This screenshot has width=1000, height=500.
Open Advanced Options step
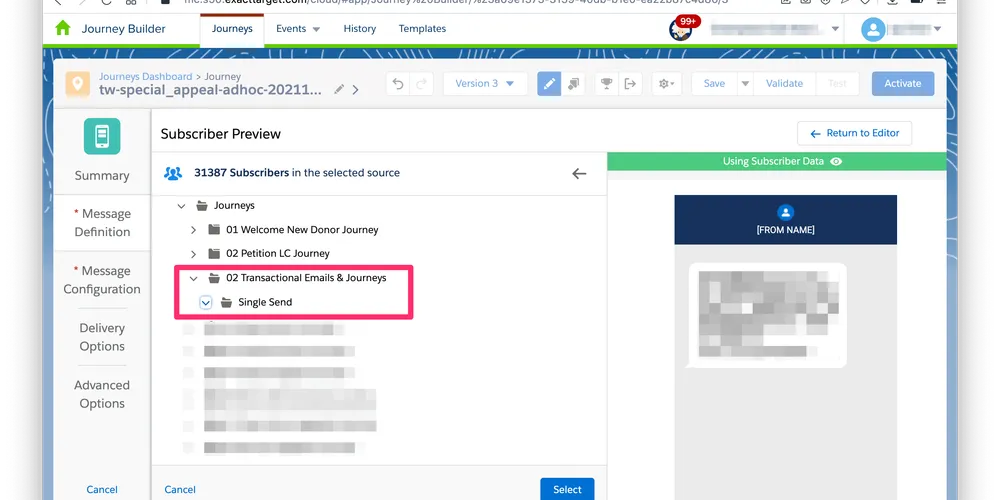click(x=102, y=394)
